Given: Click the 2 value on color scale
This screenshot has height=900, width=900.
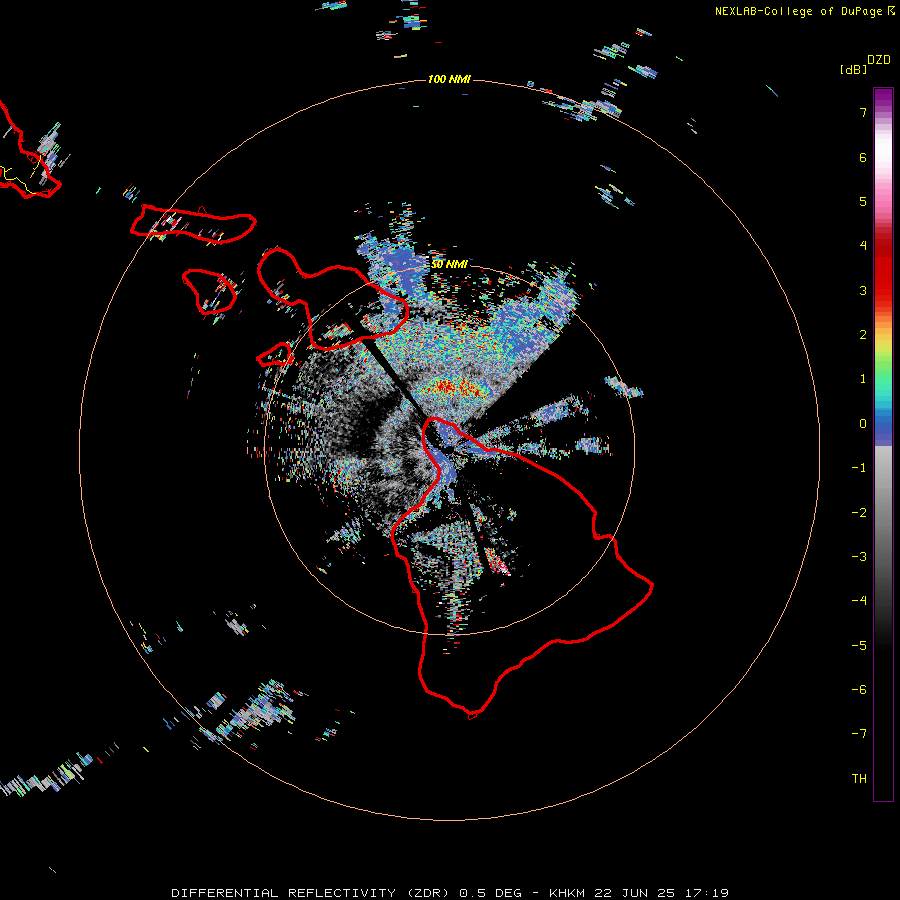Looking at the screenshot, I should (863, 335).
